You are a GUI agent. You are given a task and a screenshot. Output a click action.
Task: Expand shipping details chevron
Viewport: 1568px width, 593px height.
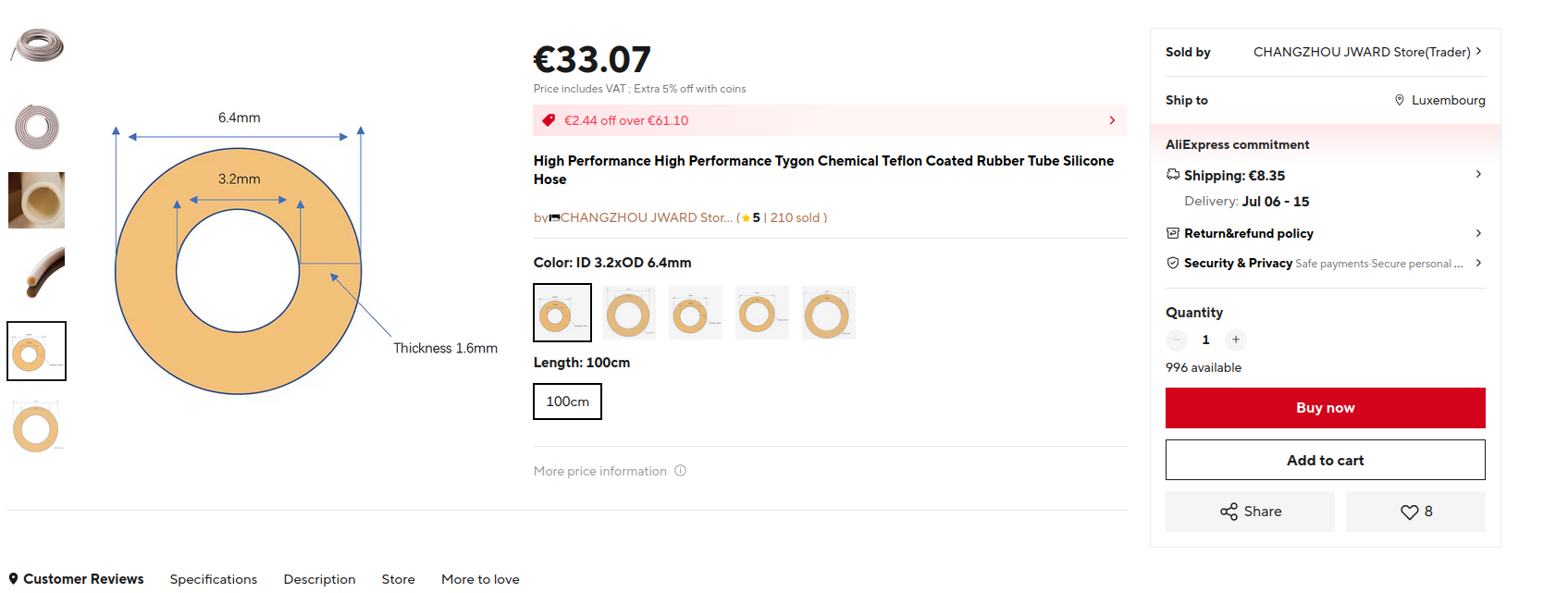pyautogui.click(x=1478, y=174)
